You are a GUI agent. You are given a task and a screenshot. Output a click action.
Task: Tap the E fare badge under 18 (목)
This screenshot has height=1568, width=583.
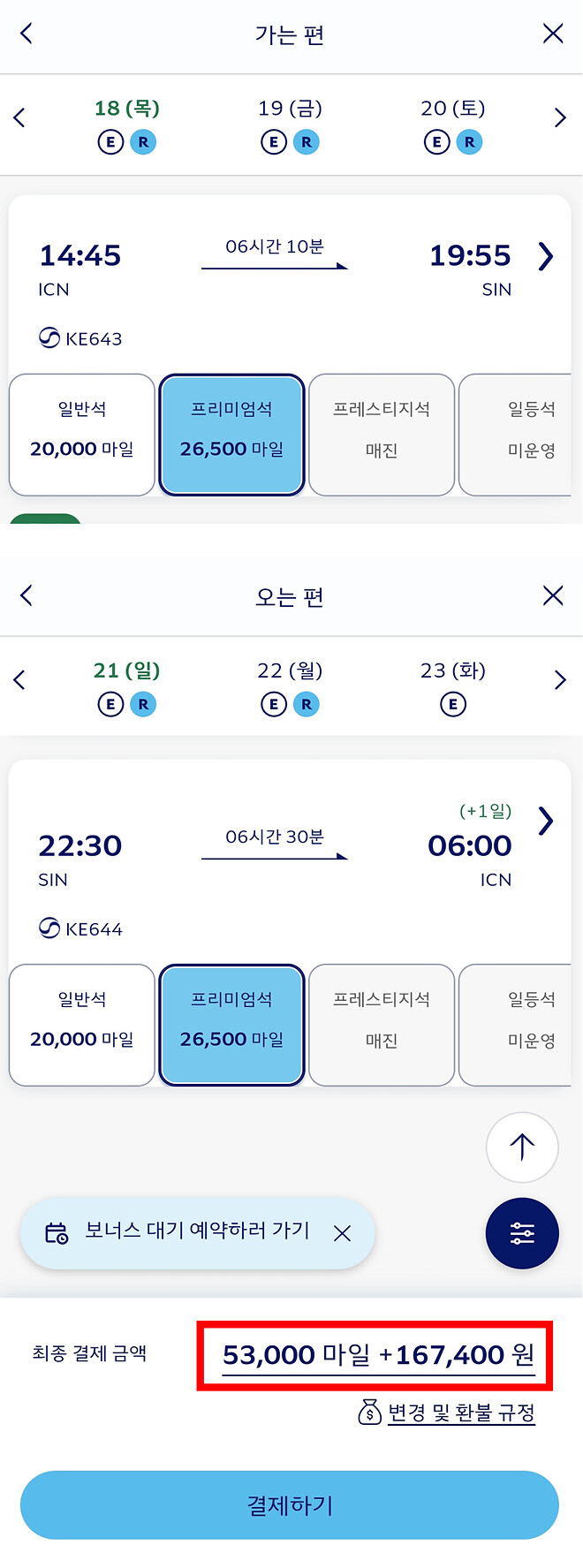tap(110, 141)
